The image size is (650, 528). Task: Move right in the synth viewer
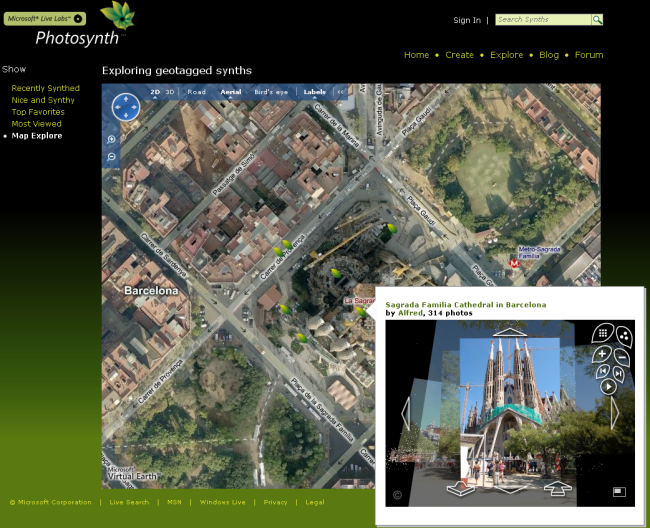point(615,412)
